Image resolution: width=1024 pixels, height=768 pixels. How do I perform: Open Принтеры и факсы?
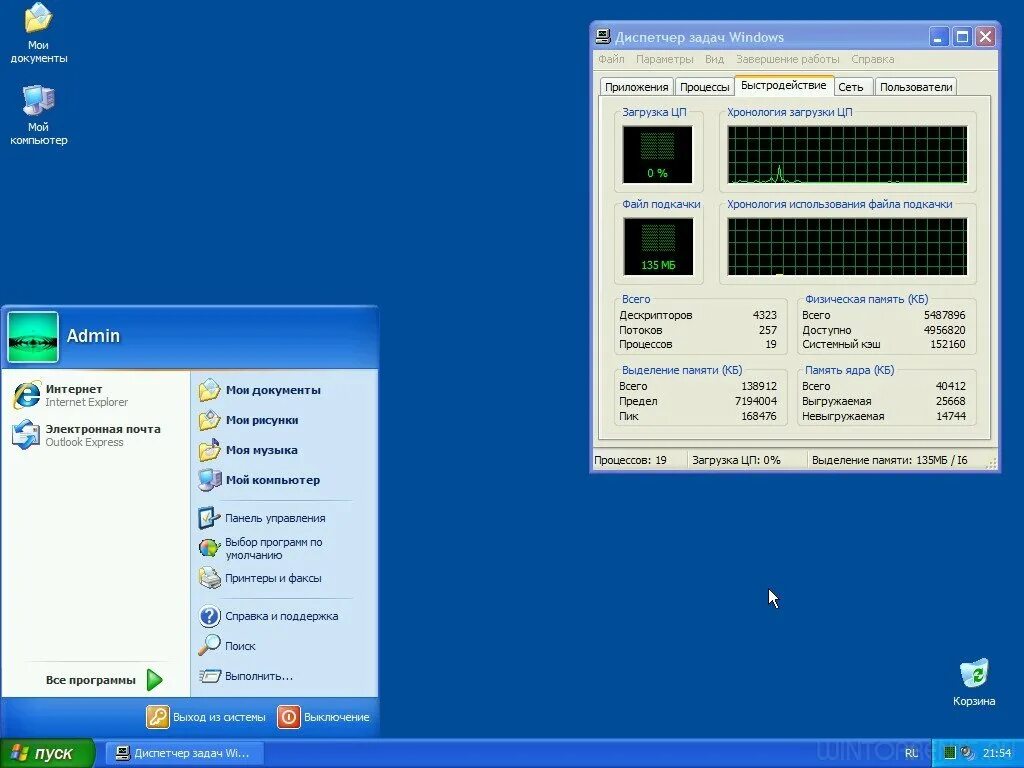tap(260, 578)
